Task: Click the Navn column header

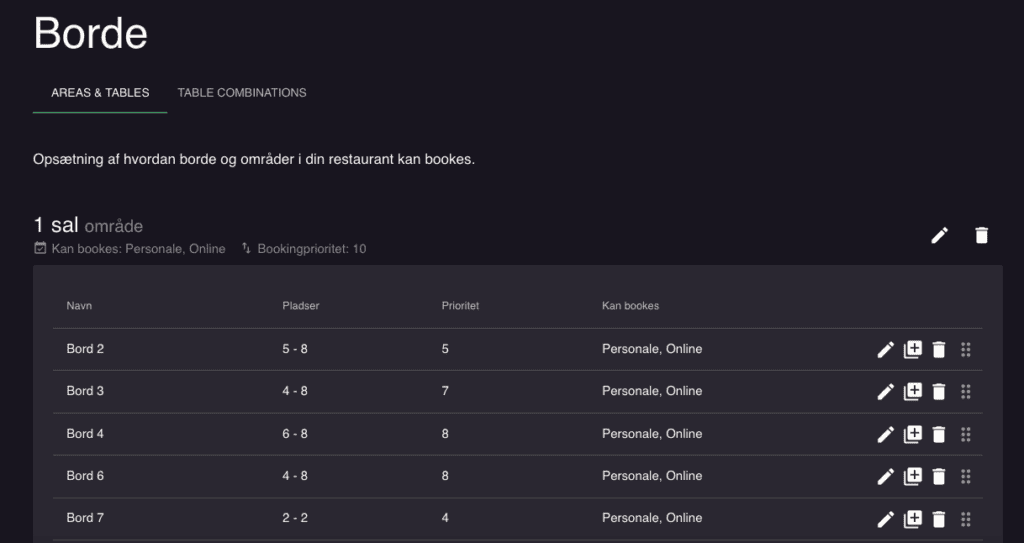Action: click(x=79, y=306)
